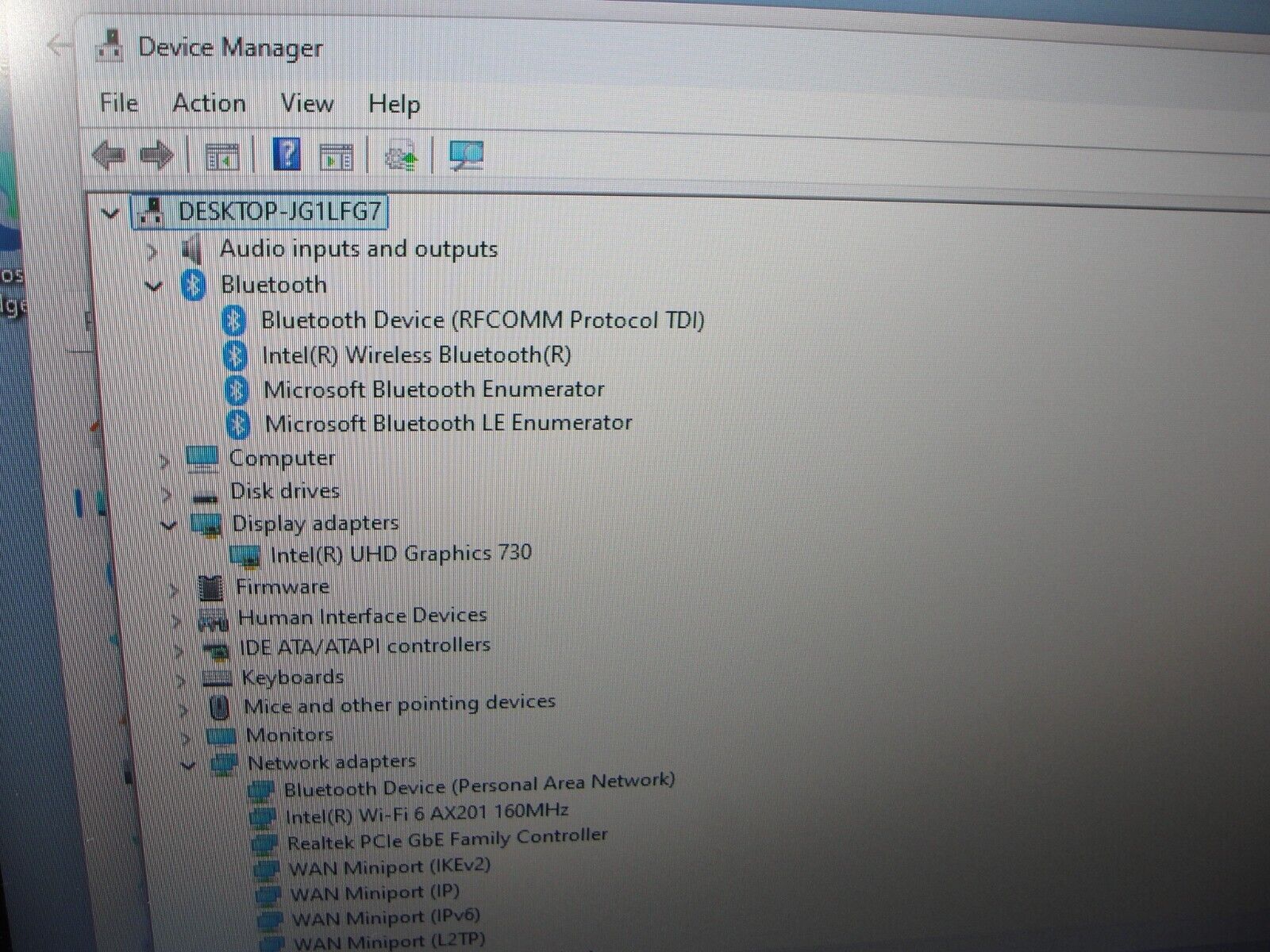Click the Device Manager title bar icon
The image size is (1270, 952).
coord(110,46)
